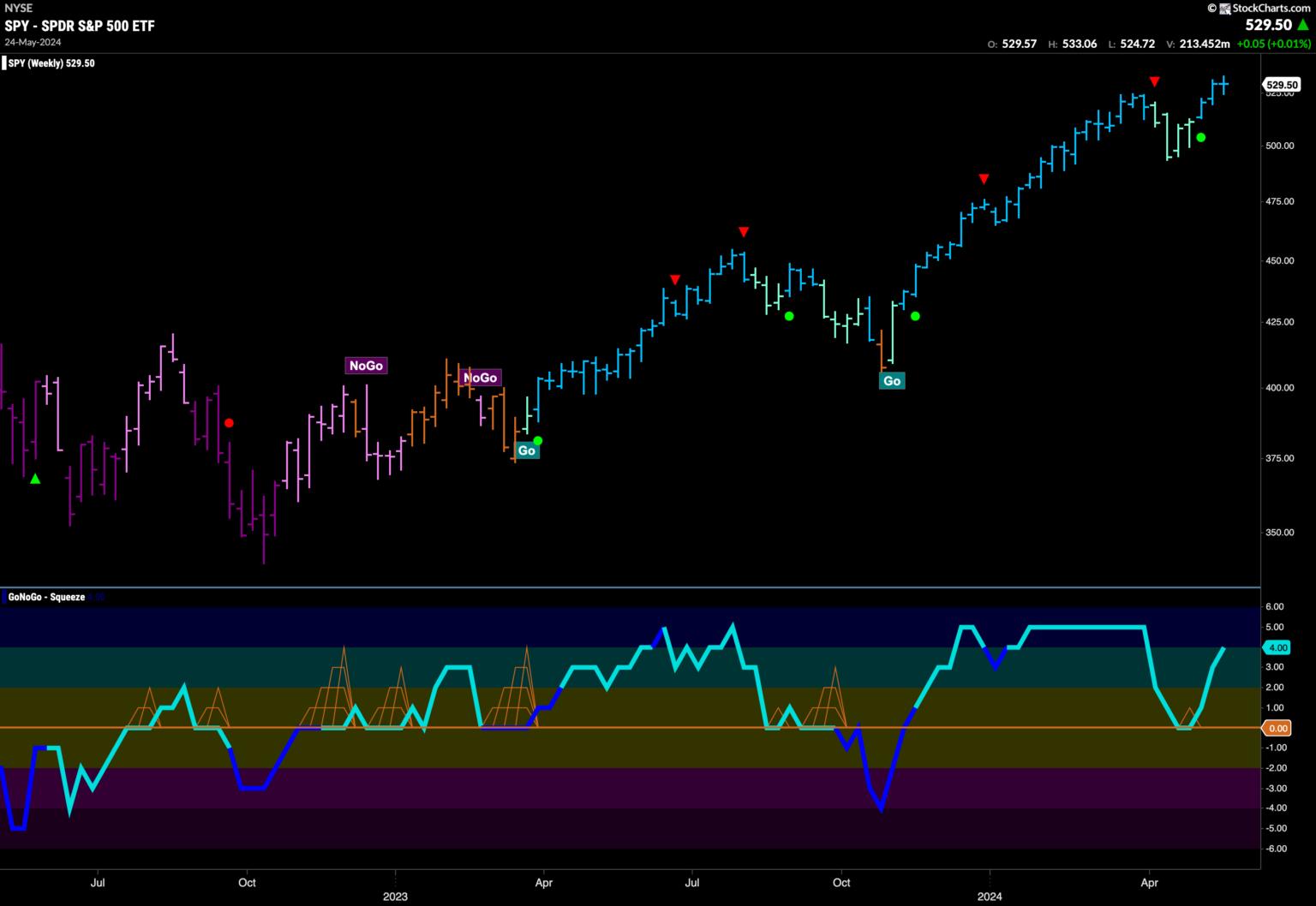Viewport: 1316px width, 906px height.
Task: Click the 2024 year label on time axis
Action: click(x=990, y=897)
